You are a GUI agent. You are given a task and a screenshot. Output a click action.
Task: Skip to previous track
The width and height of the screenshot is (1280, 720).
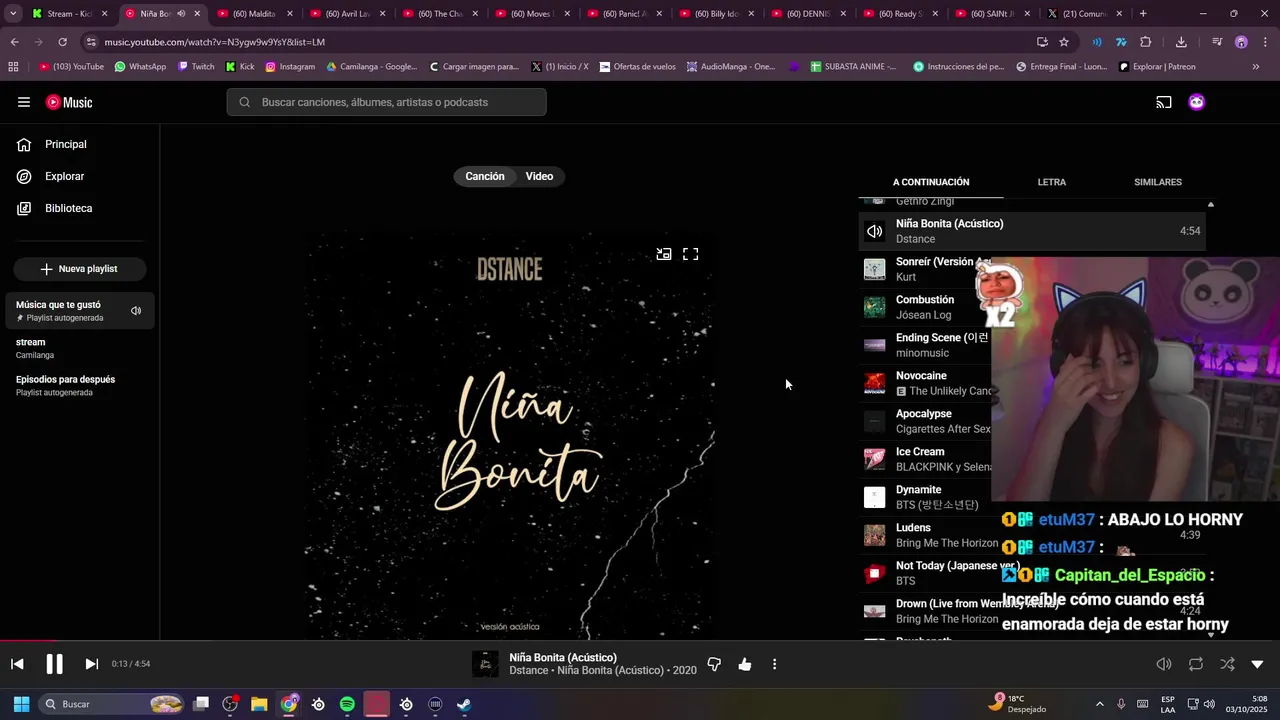(17, 664)
